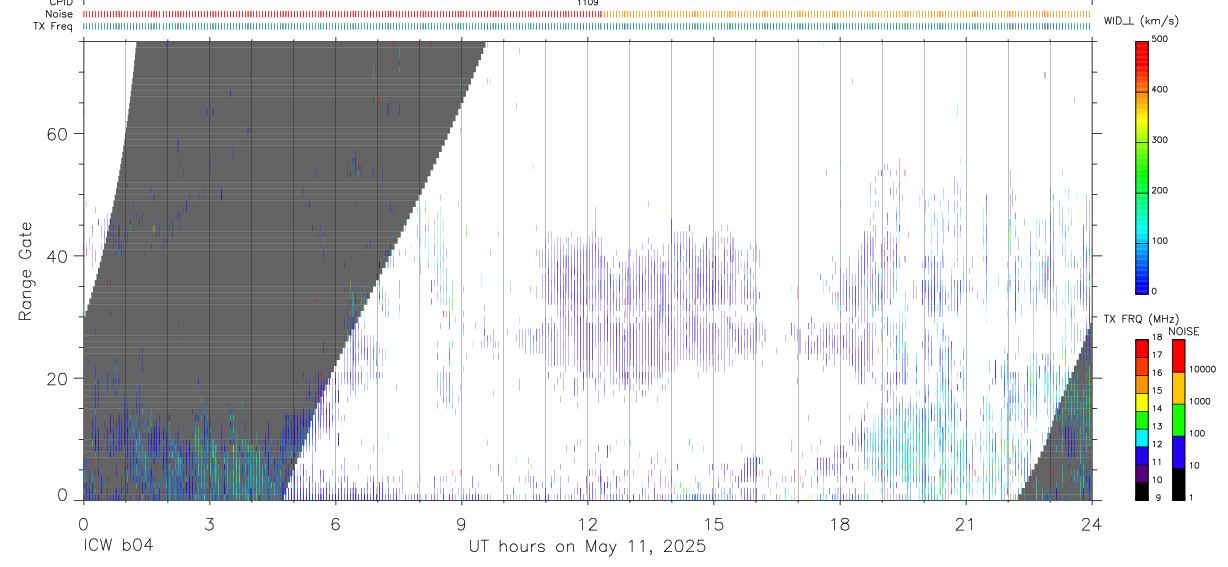1228x567 pixels.
Task: Click the 21 tick on the UT hours axis
Action: click(966, 524)
